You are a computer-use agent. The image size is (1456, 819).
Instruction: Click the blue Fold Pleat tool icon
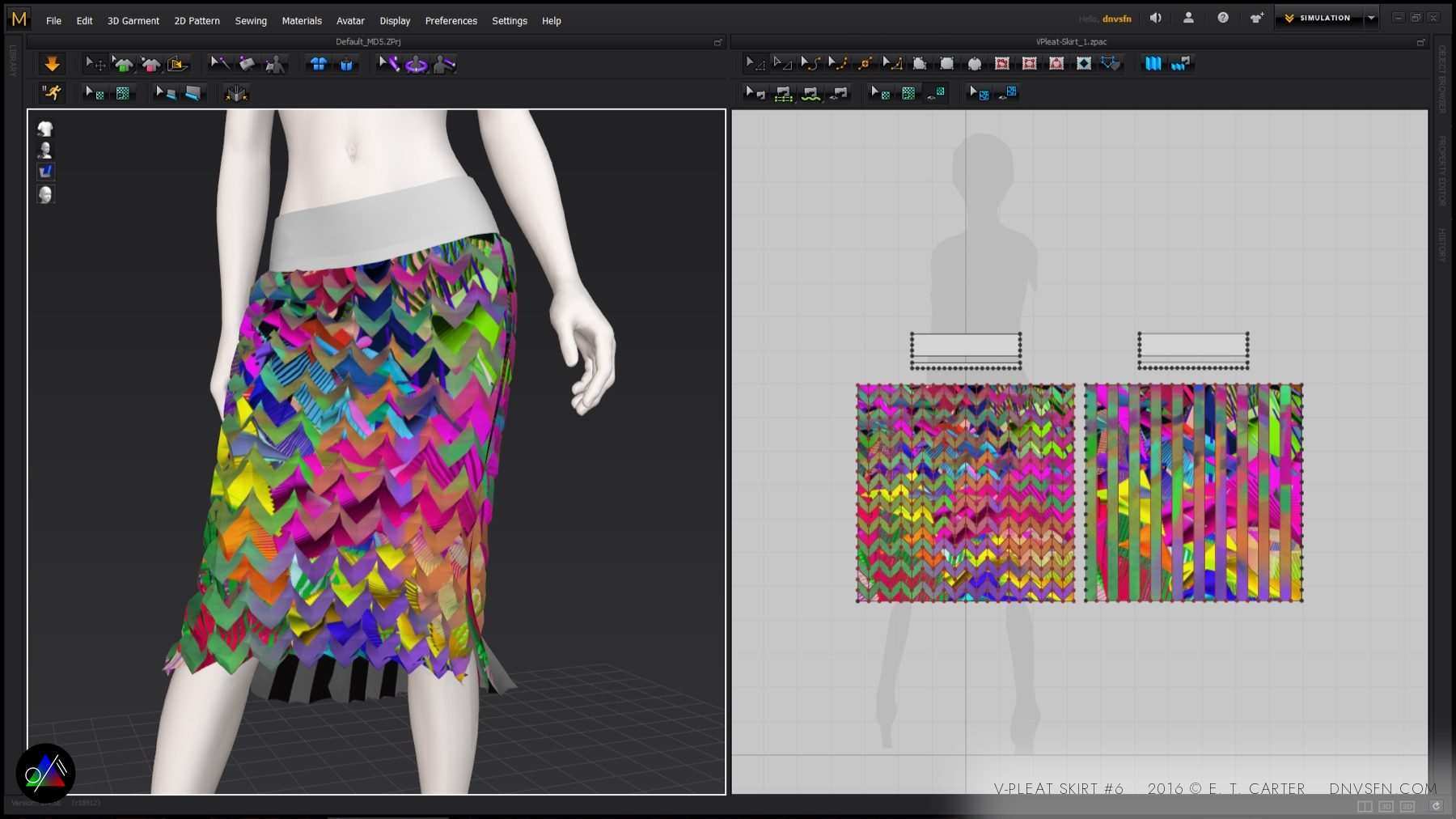click(x=1153, y=63)
